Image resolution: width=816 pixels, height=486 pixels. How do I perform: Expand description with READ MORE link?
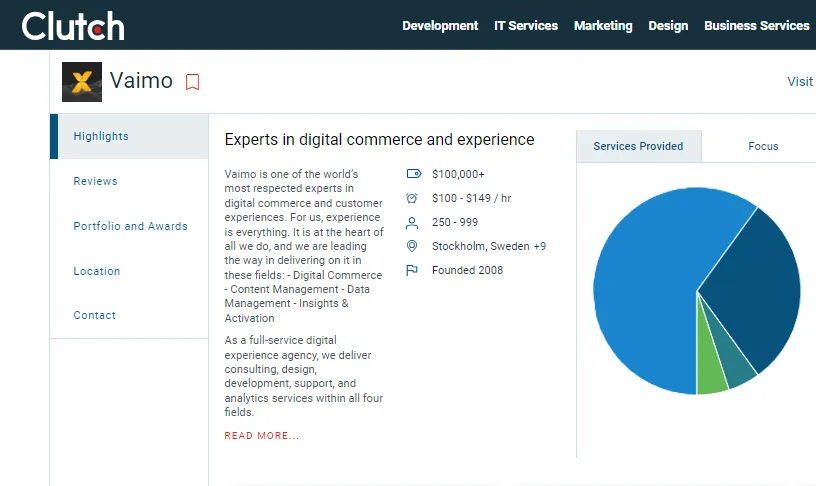(x=262, y=436)
